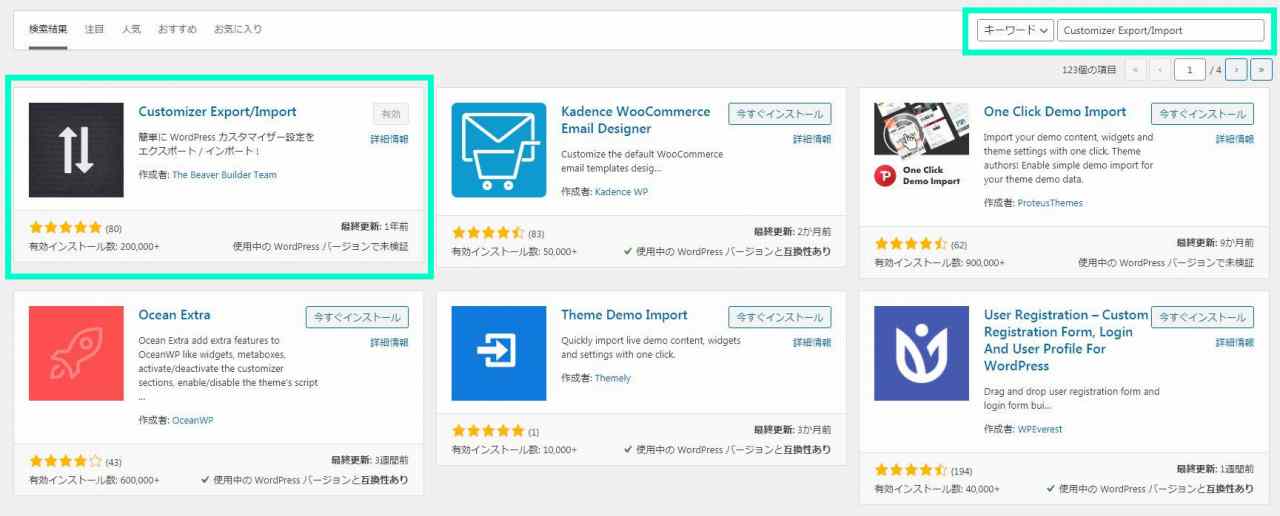The height and width of the screenshot is (516, 1280).
Task: Open the Themely author link
Action: click(612, 378)
